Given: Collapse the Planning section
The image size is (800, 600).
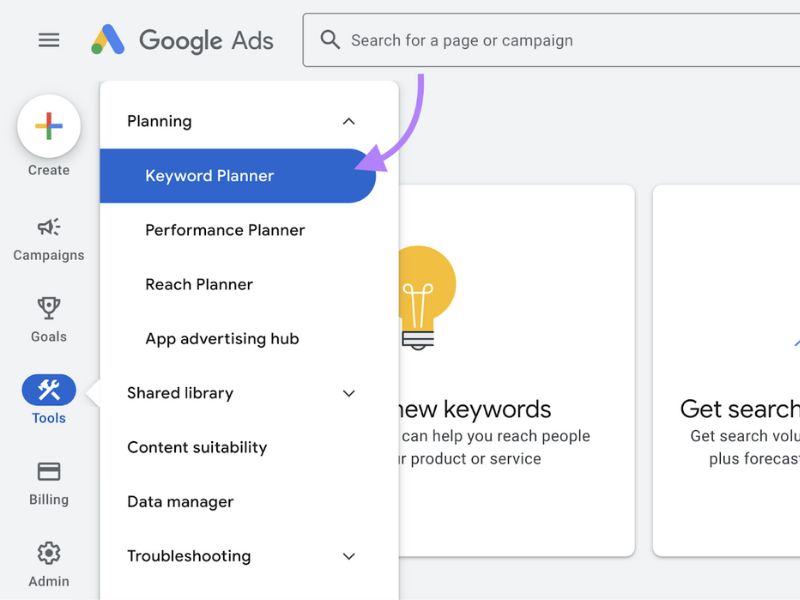Looking at the screenshot, I should (x=349, y=120).
